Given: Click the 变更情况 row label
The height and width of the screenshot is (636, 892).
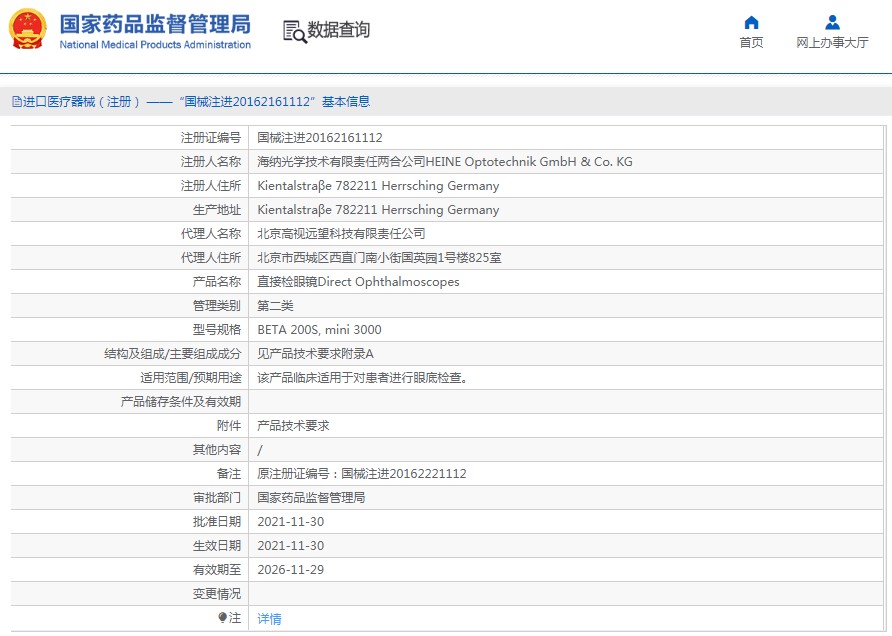Looking at the screenshot, I should click(x=217, y=594).
